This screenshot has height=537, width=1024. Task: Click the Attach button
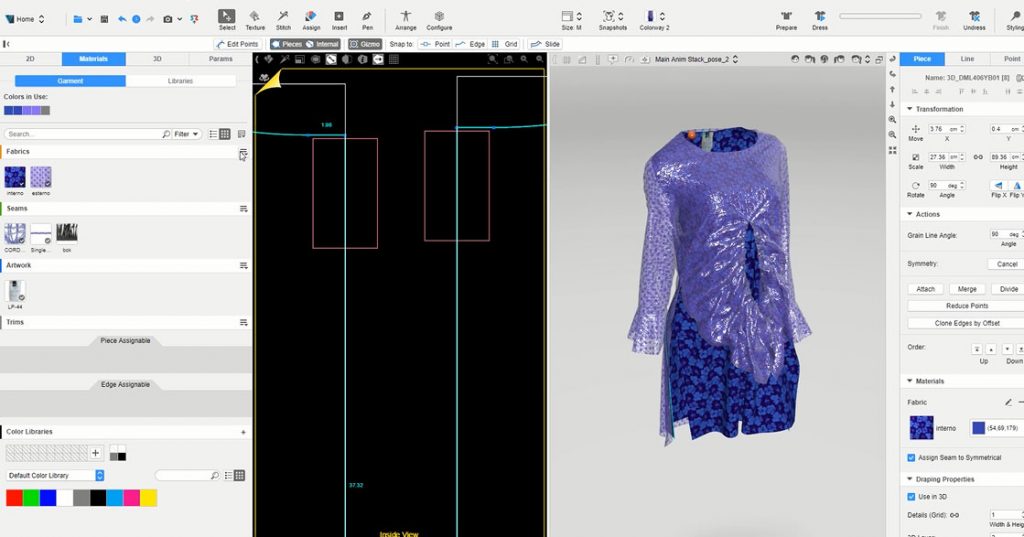pyautogui.click(x=925, y=289)
